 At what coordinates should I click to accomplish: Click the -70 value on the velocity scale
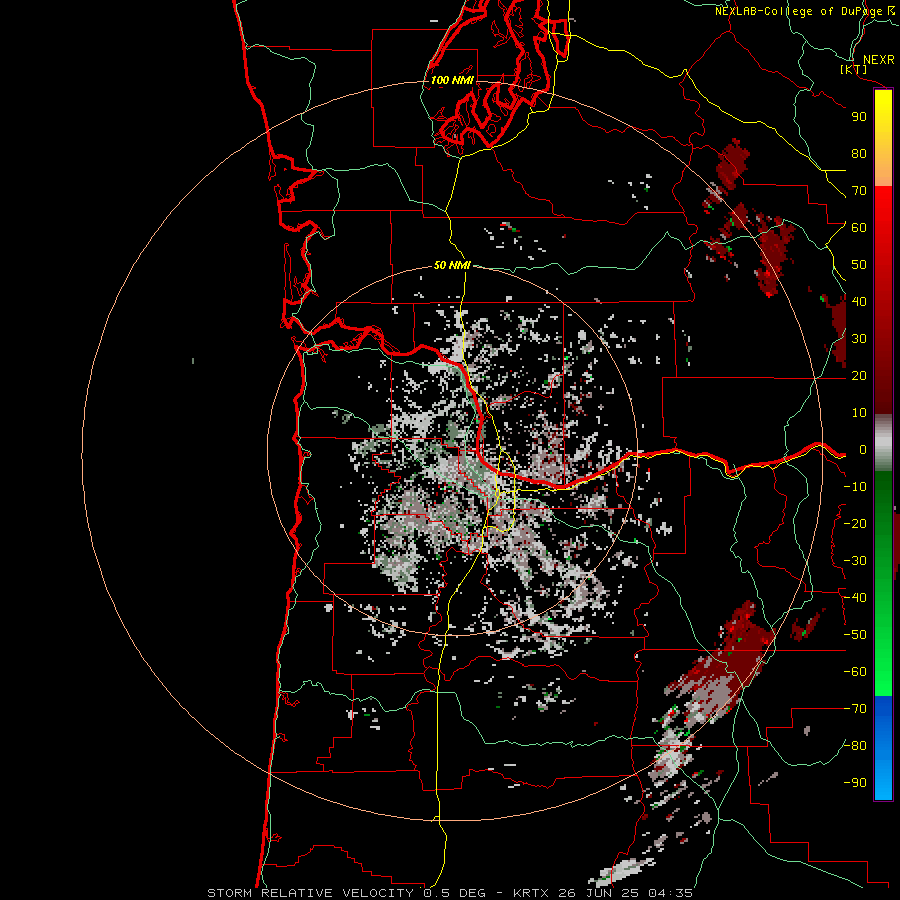point(855,709)
